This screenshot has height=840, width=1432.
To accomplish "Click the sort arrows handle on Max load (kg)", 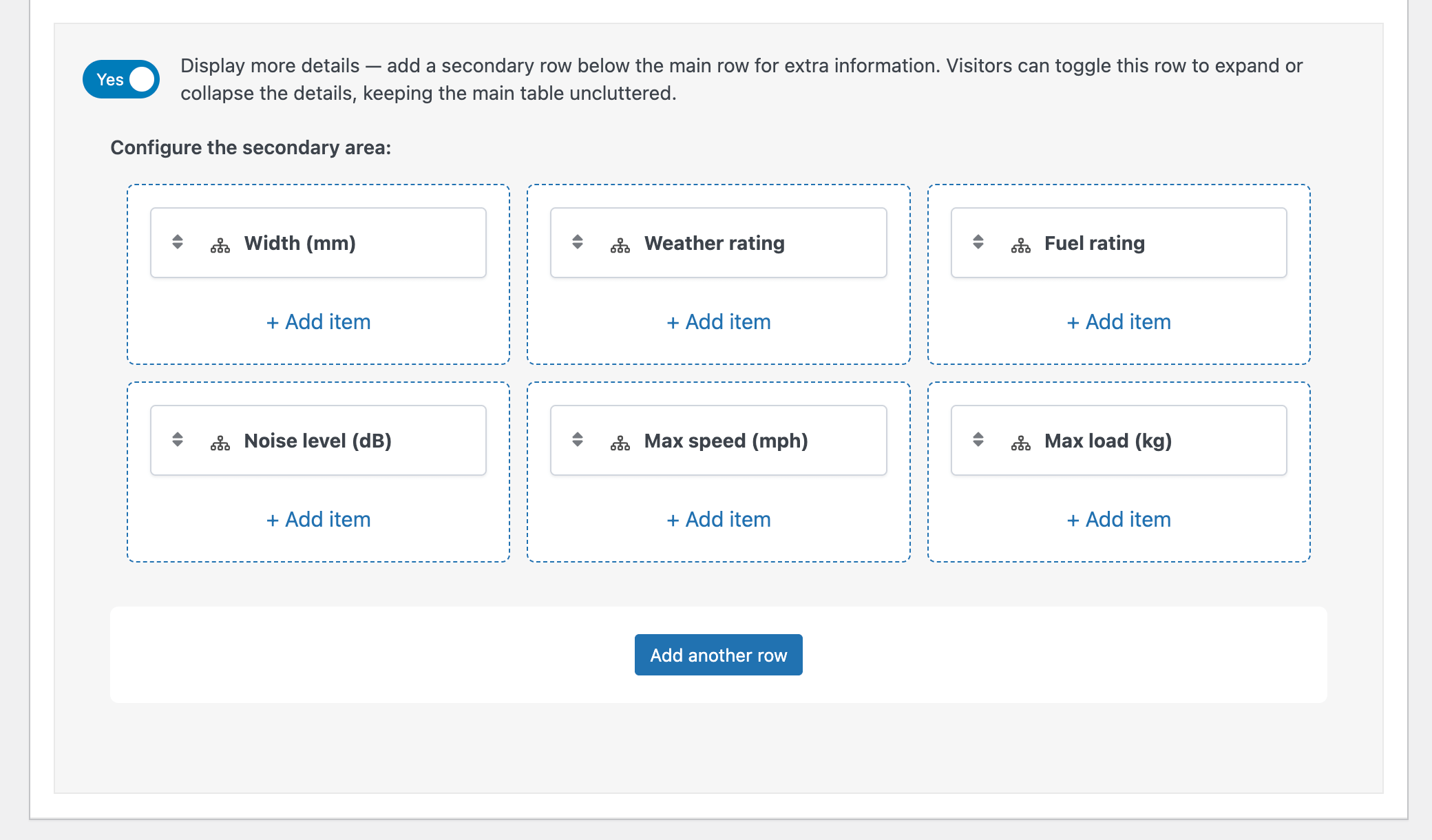I will pyautogui.click(x=978, y=439).
